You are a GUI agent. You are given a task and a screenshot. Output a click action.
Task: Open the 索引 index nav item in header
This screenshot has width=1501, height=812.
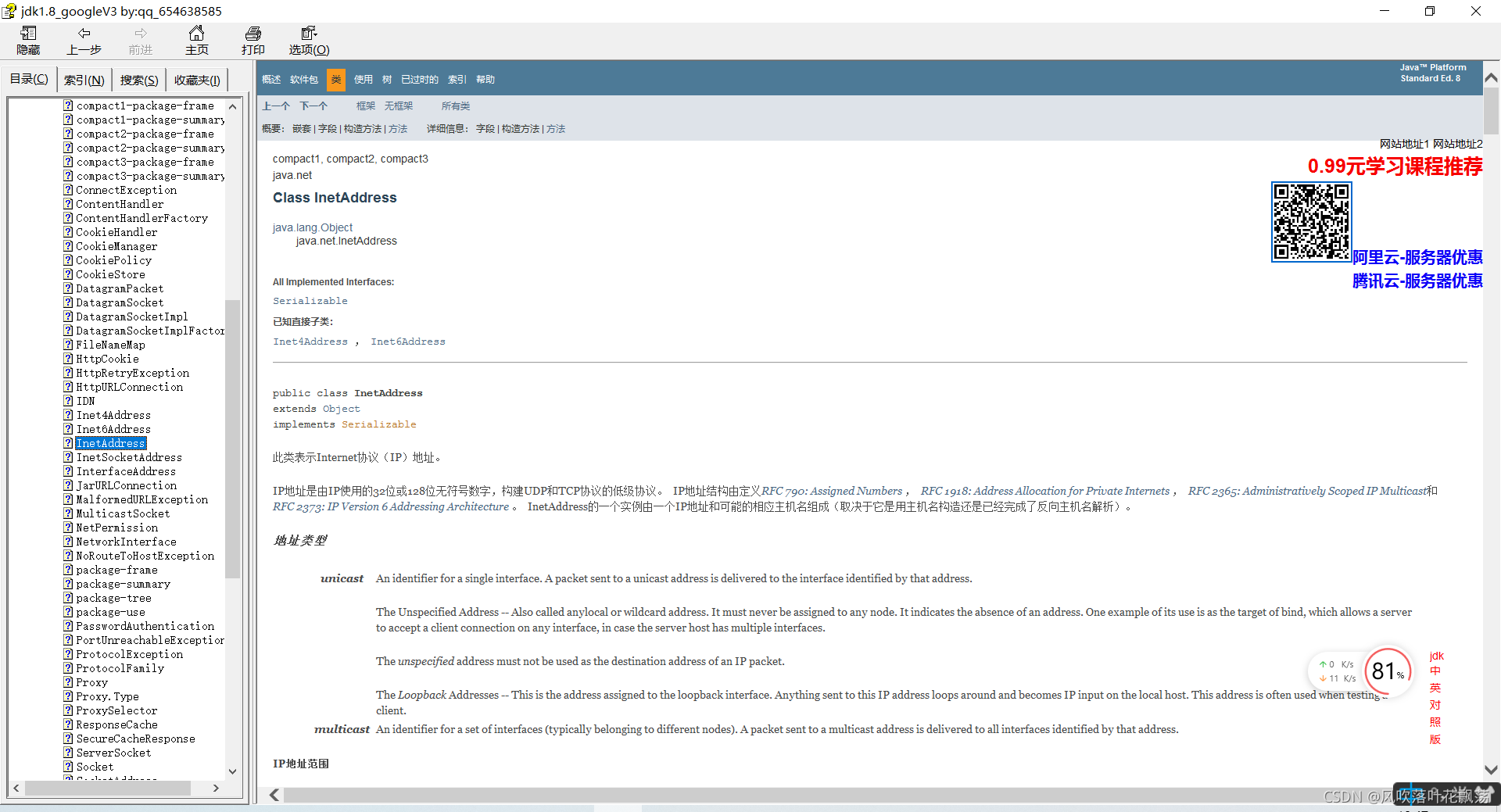click(x=457, y=80)
